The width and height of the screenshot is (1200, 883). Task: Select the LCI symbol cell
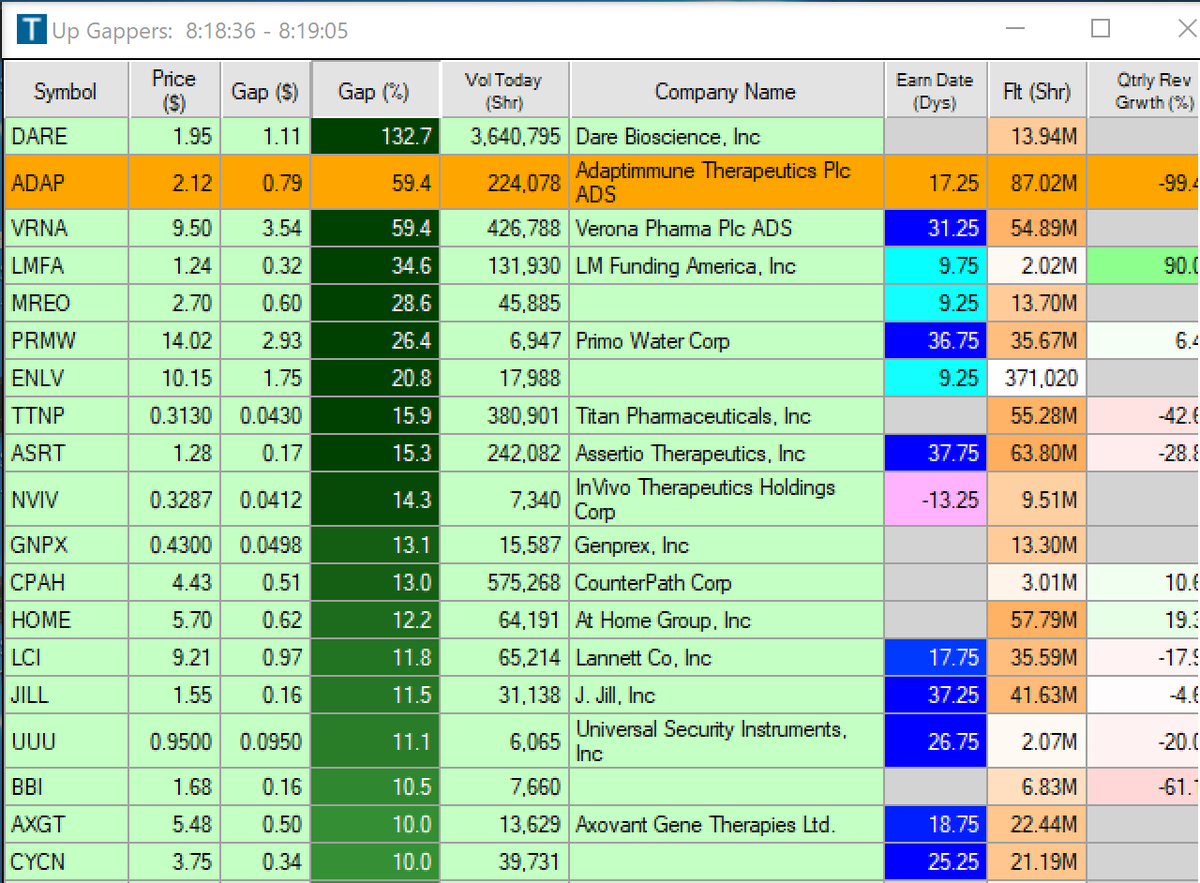coord(67,658)
